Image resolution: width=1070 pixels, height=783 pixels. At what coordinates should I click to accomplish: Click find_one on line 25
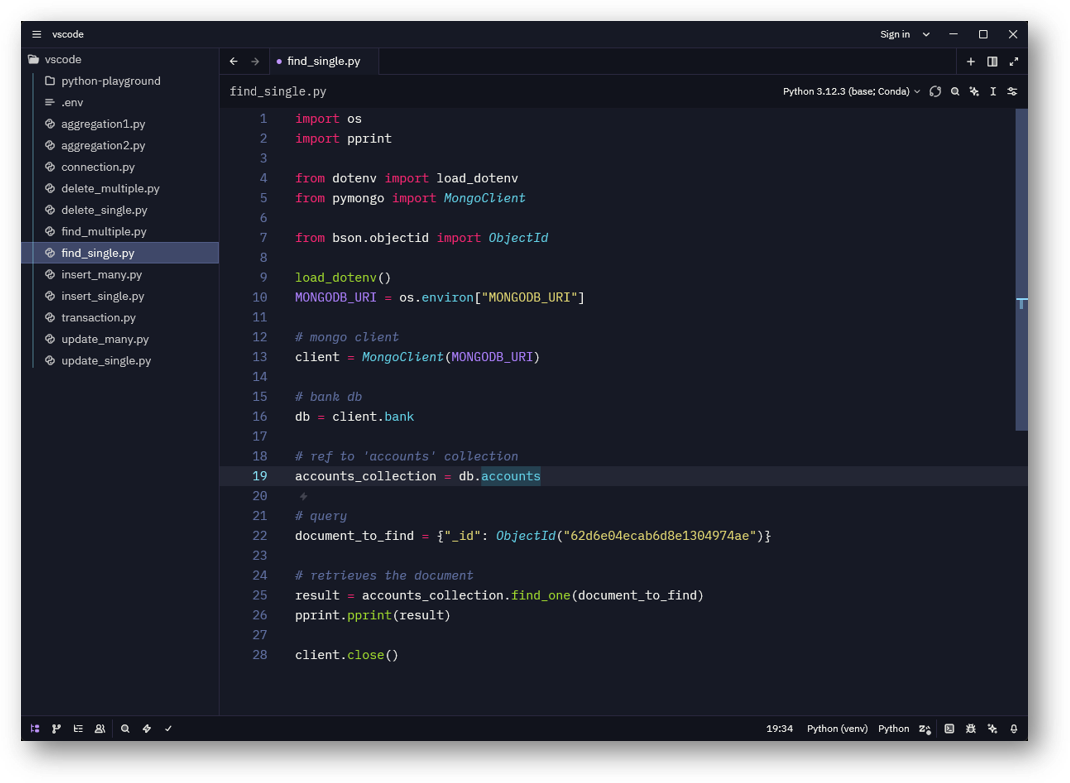(540, 595)
